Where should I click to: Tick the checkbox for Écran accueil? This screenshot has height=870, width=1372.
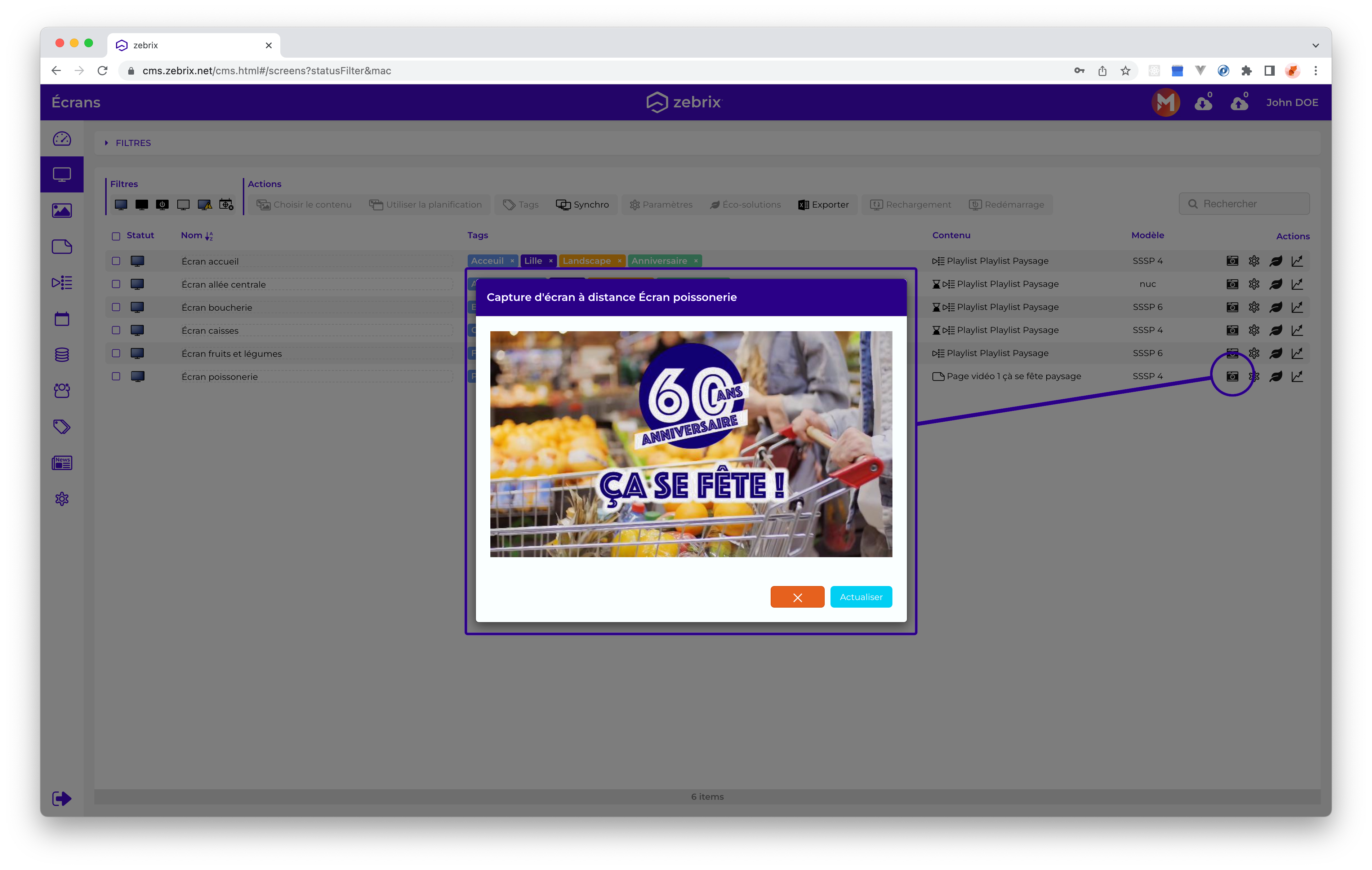(116, 261)
